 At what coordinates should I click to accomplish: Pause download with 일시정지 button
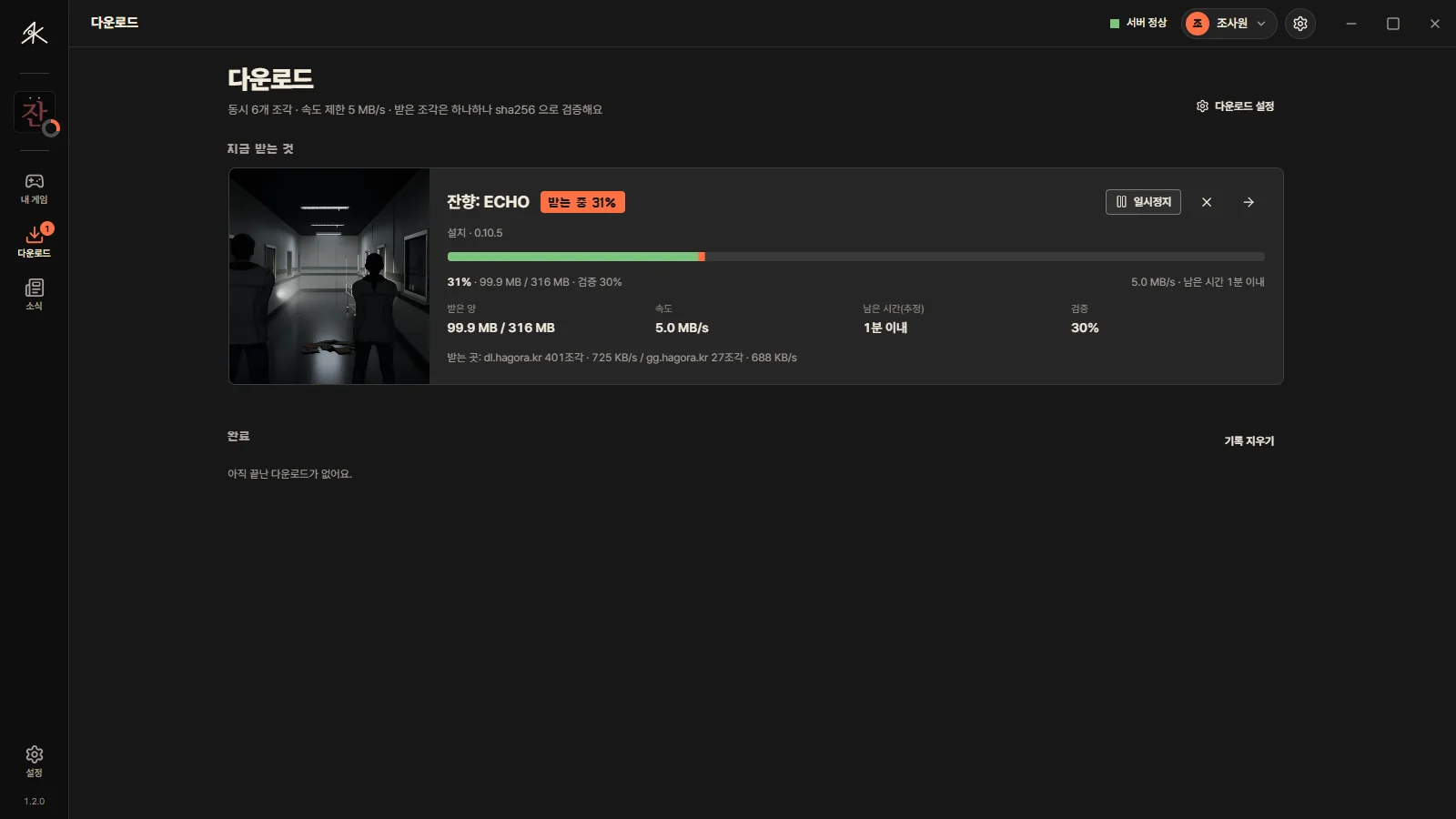tap(1143, 202)
